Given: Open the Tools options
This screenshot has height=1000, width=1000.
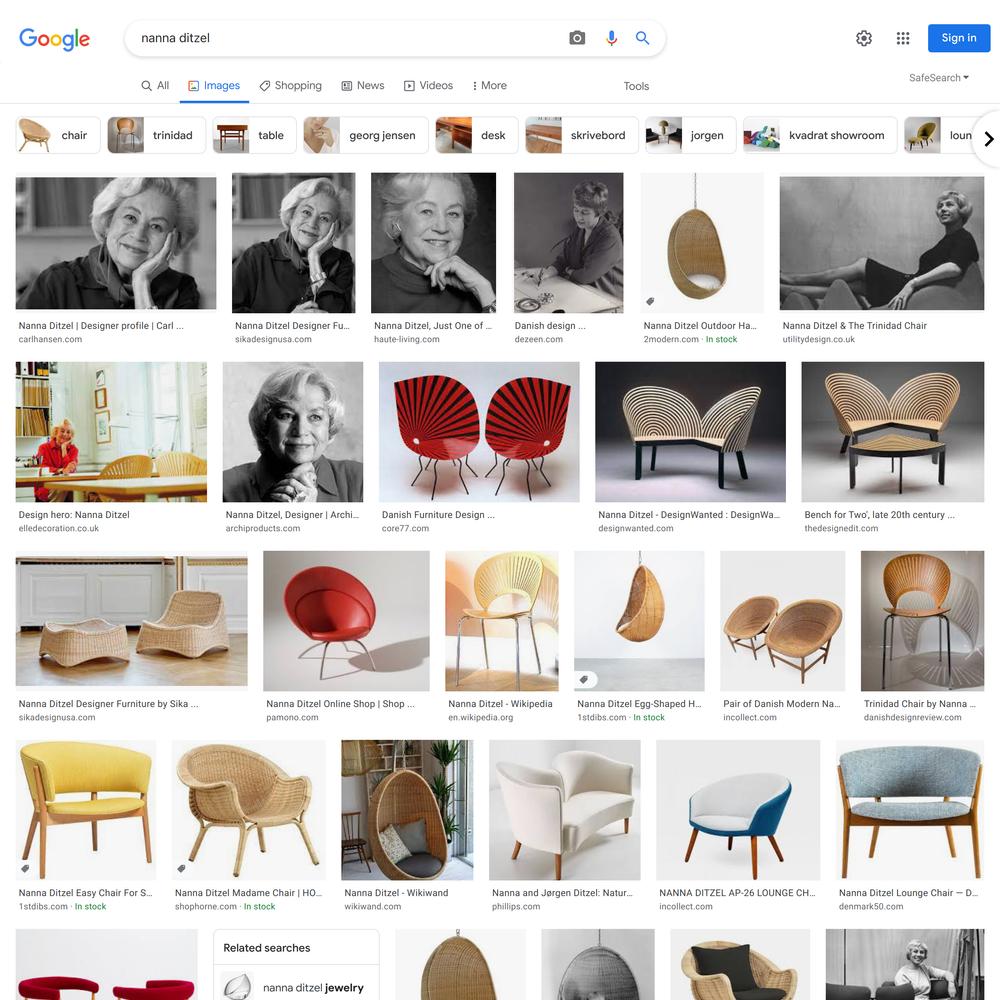Looking at the screenshot, I should (x=636, y=86).
